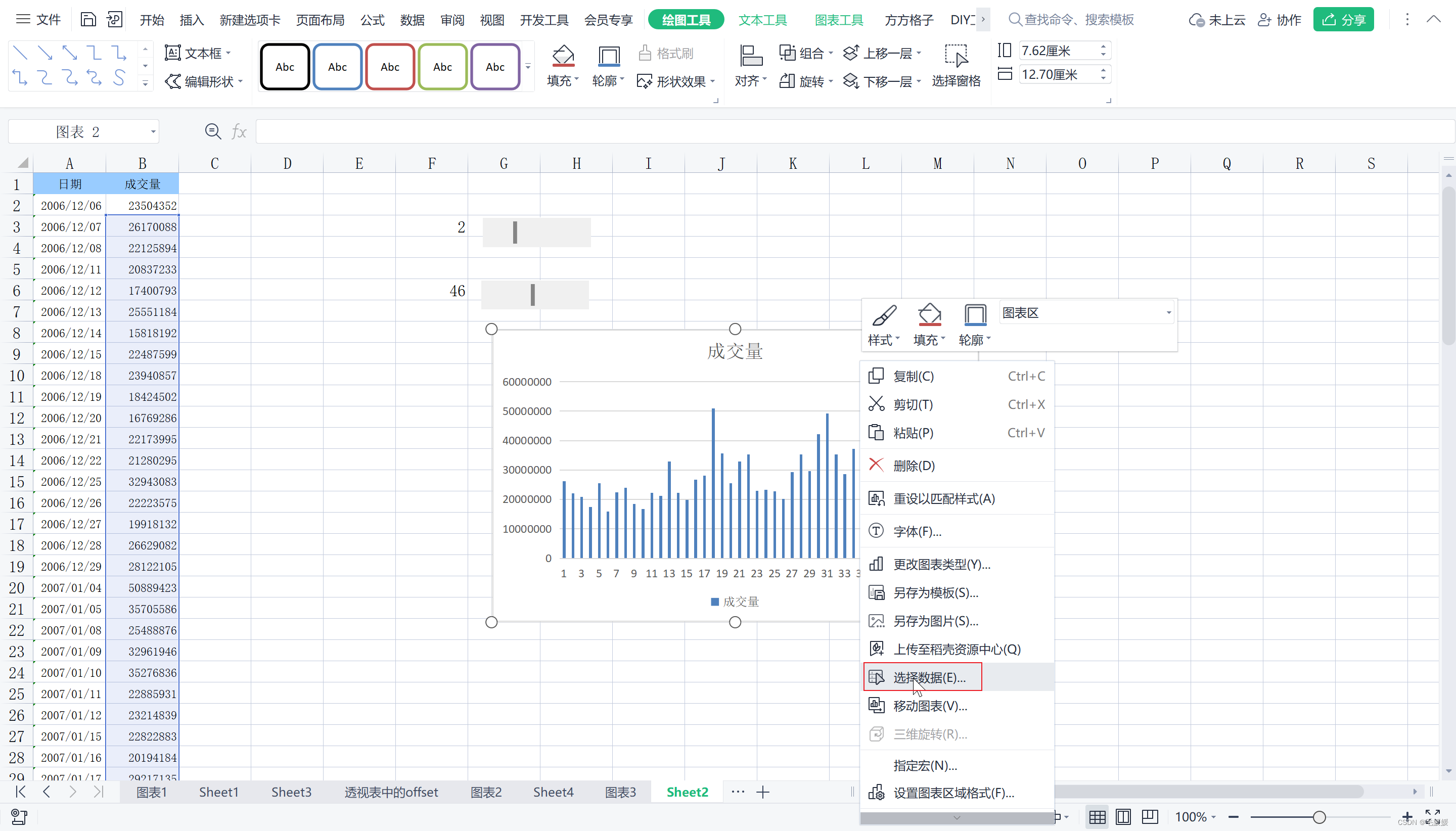Click the Outline shape icon in ribbon
The width and height of the screenshot is (1456, 831).
point(608,56)
